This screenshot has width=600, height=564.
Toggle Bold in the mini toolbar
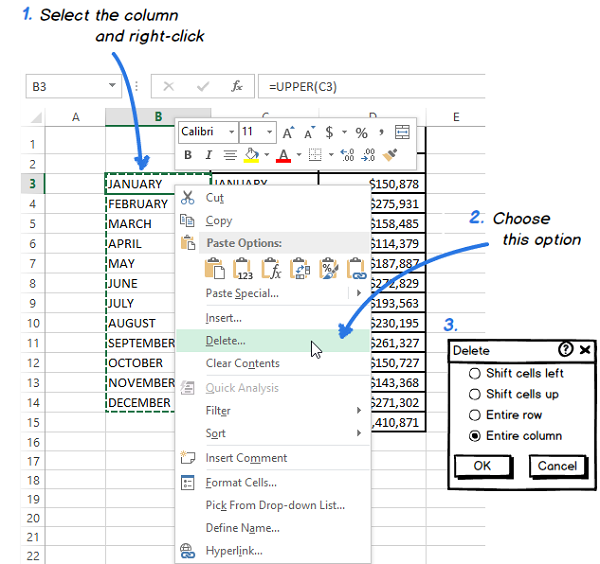point(188,155)
